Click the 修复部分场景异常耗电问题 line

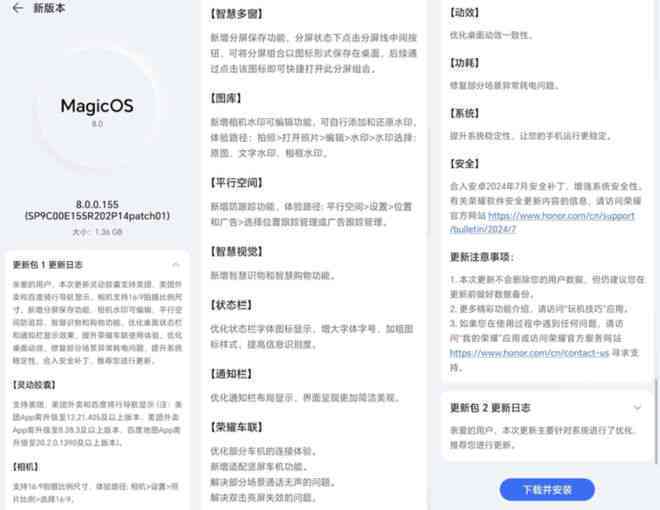point(504,85)
